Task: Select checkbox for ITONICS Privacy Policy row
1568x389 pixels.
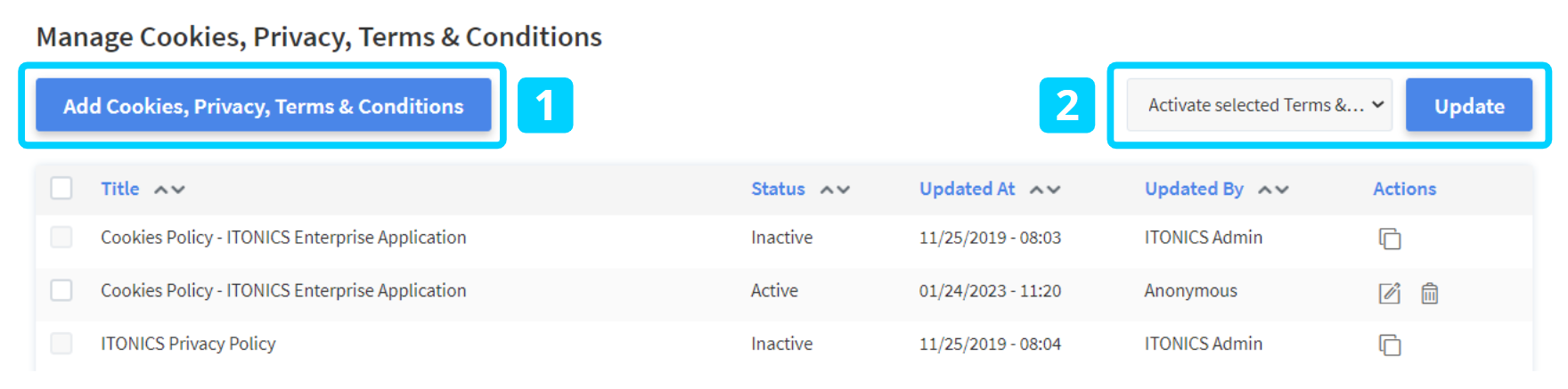Action: click(61, 344)
